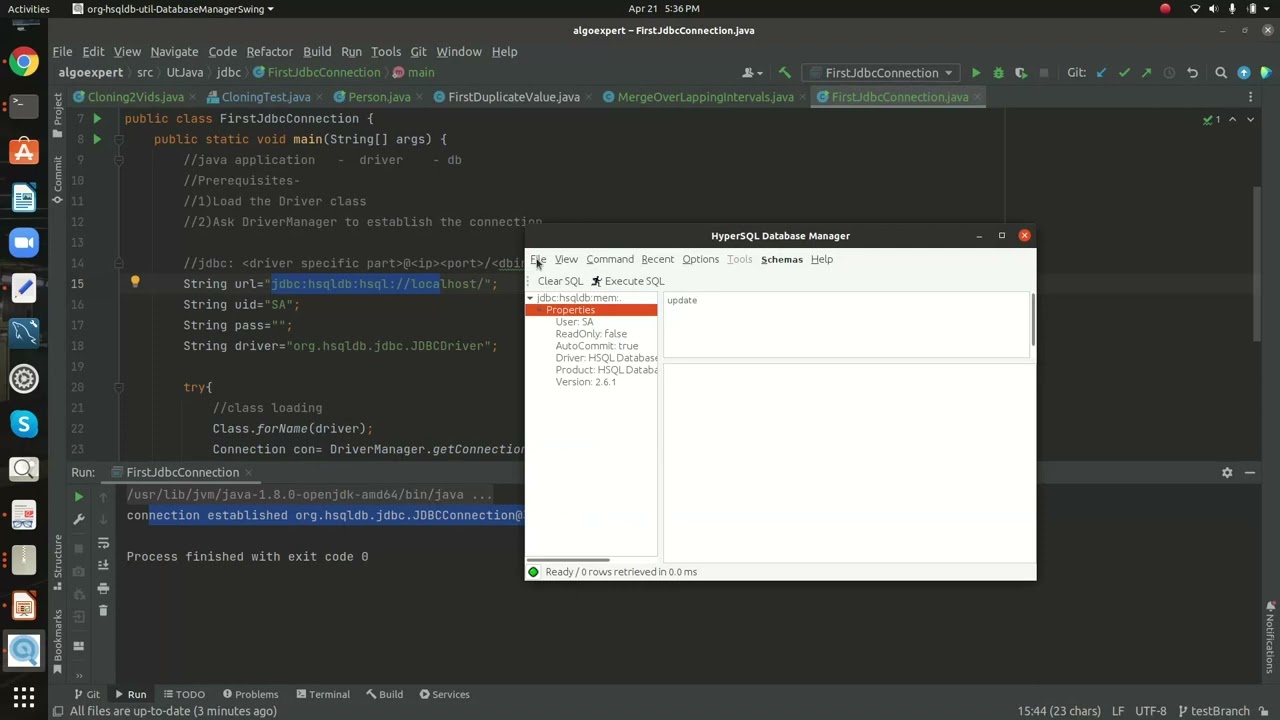This screenshot has height=720, width=1280.
Task: Open Services tool window tab
Action: click(444, 694)
